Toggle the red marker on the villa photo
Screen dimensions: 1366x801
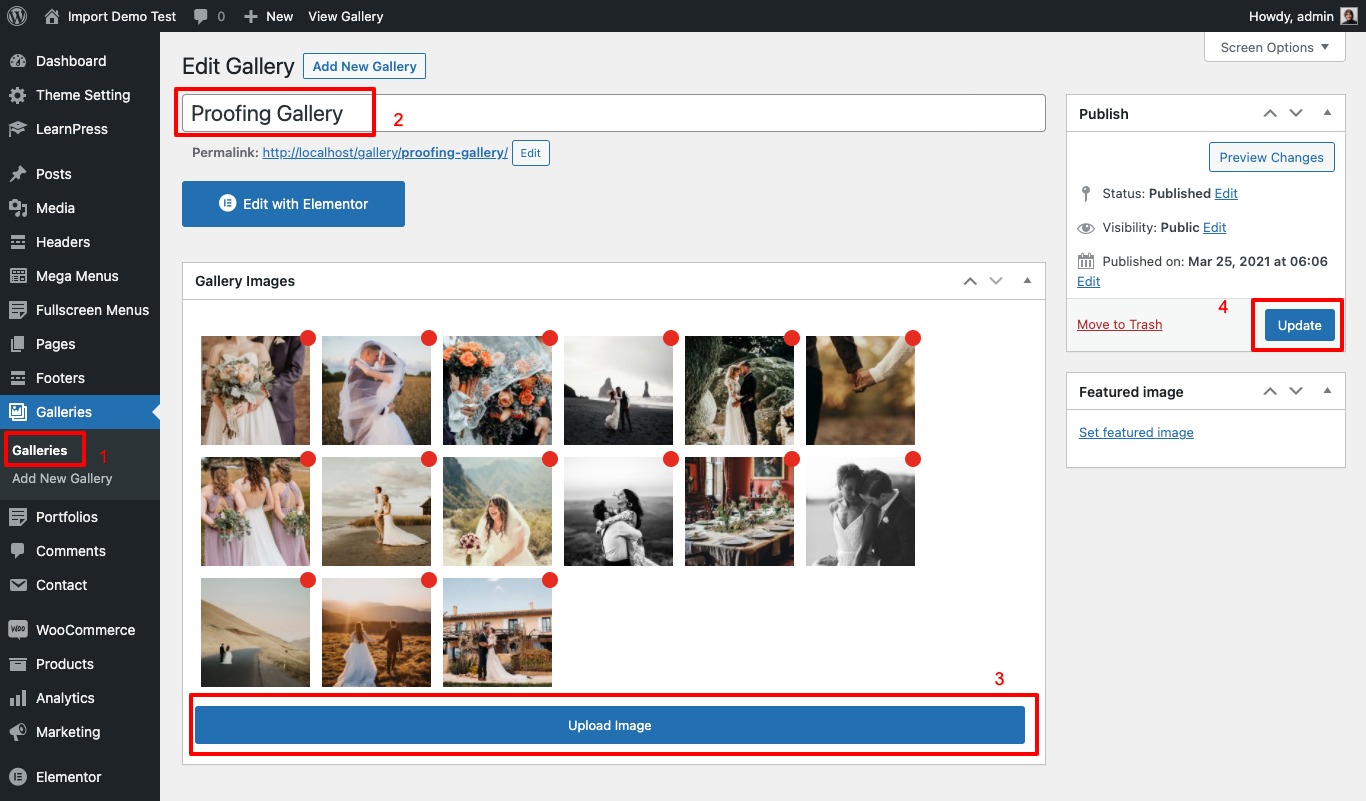(x=549, y=580)
